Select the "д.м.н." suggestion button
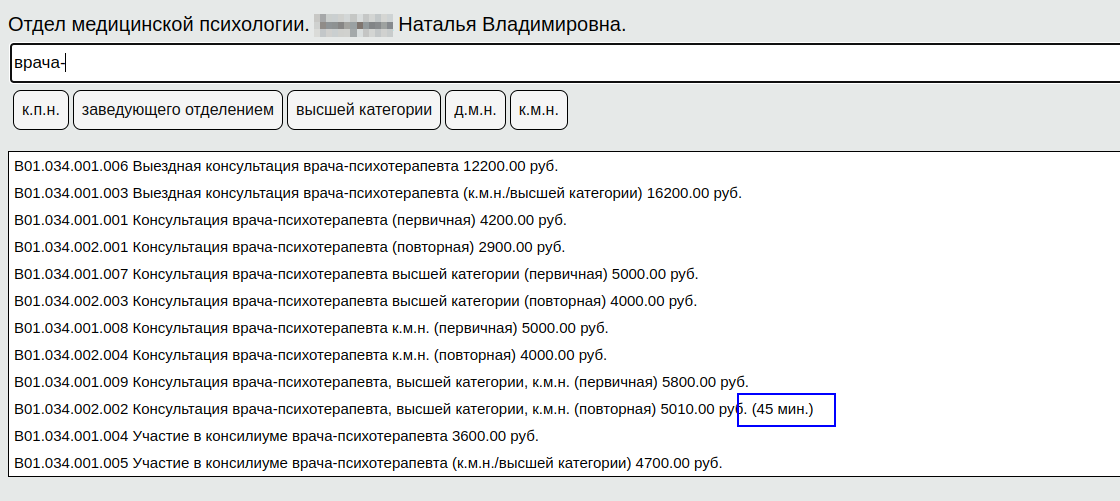The width and height of the screenshot is (1120, 501). coord(475,110)
